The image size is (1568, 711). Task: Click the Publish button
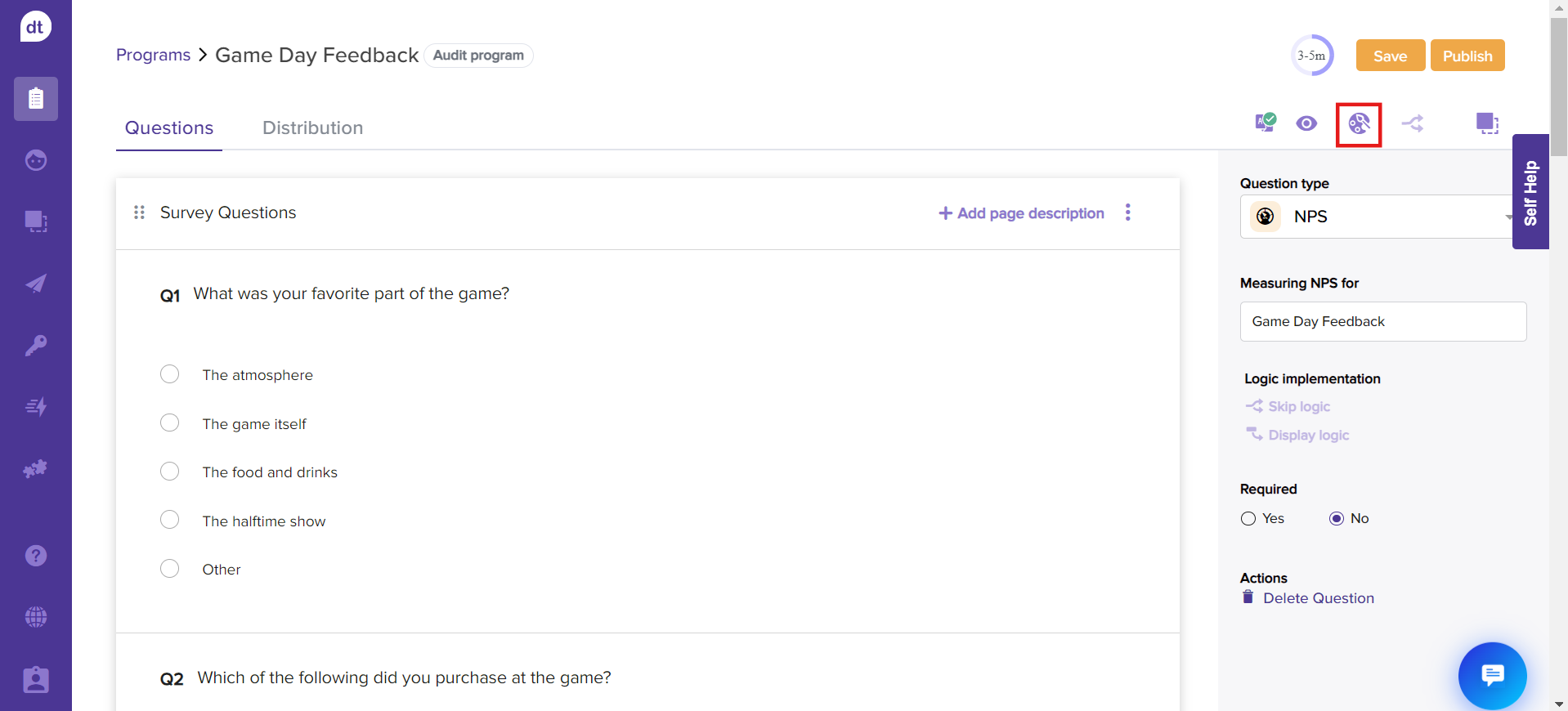pyautogui.click(x=1467, y=56)
